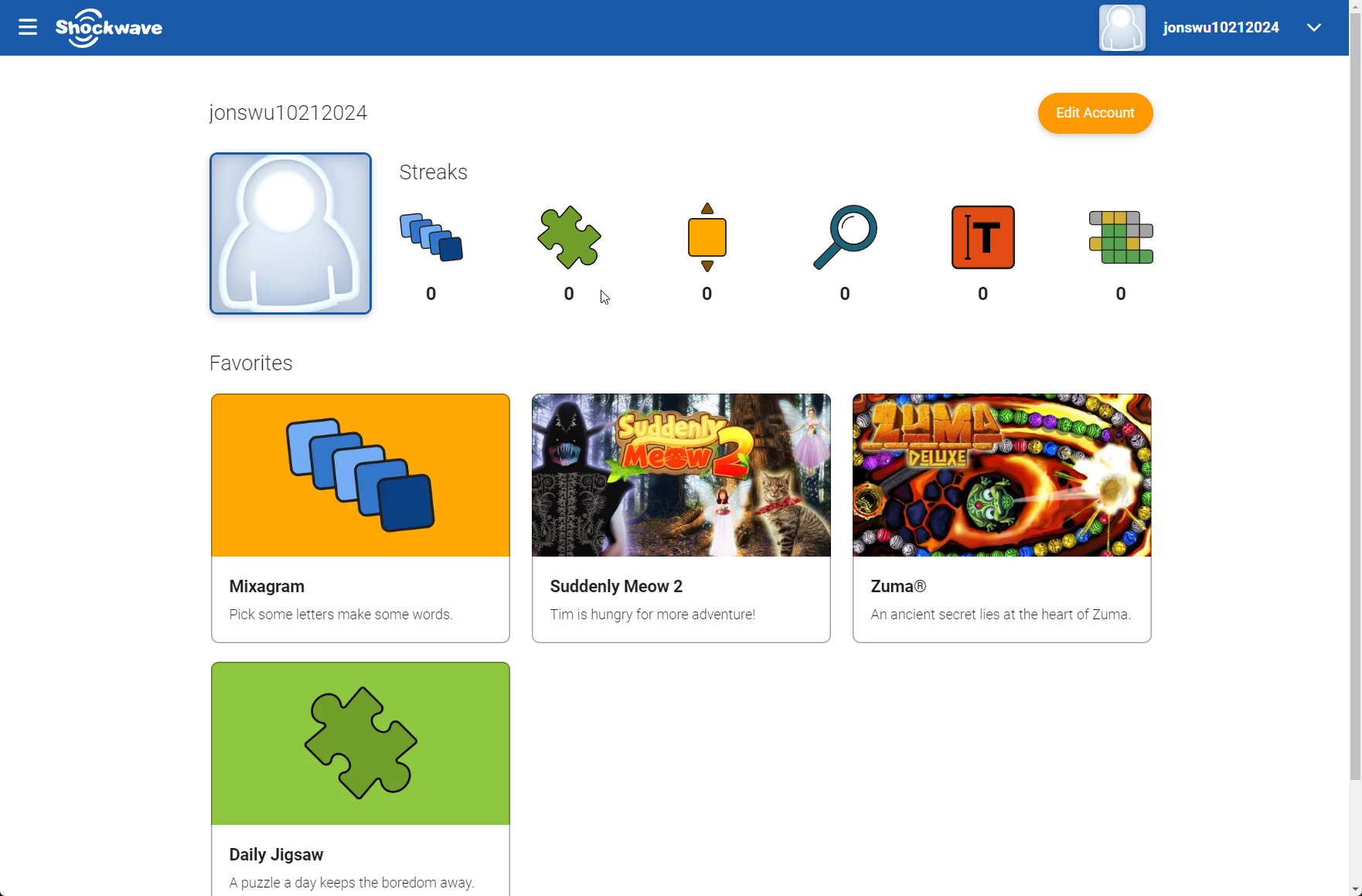
Task: Click 'A puzzle a day keeps the boredom away.'
Action: point(352,883)
